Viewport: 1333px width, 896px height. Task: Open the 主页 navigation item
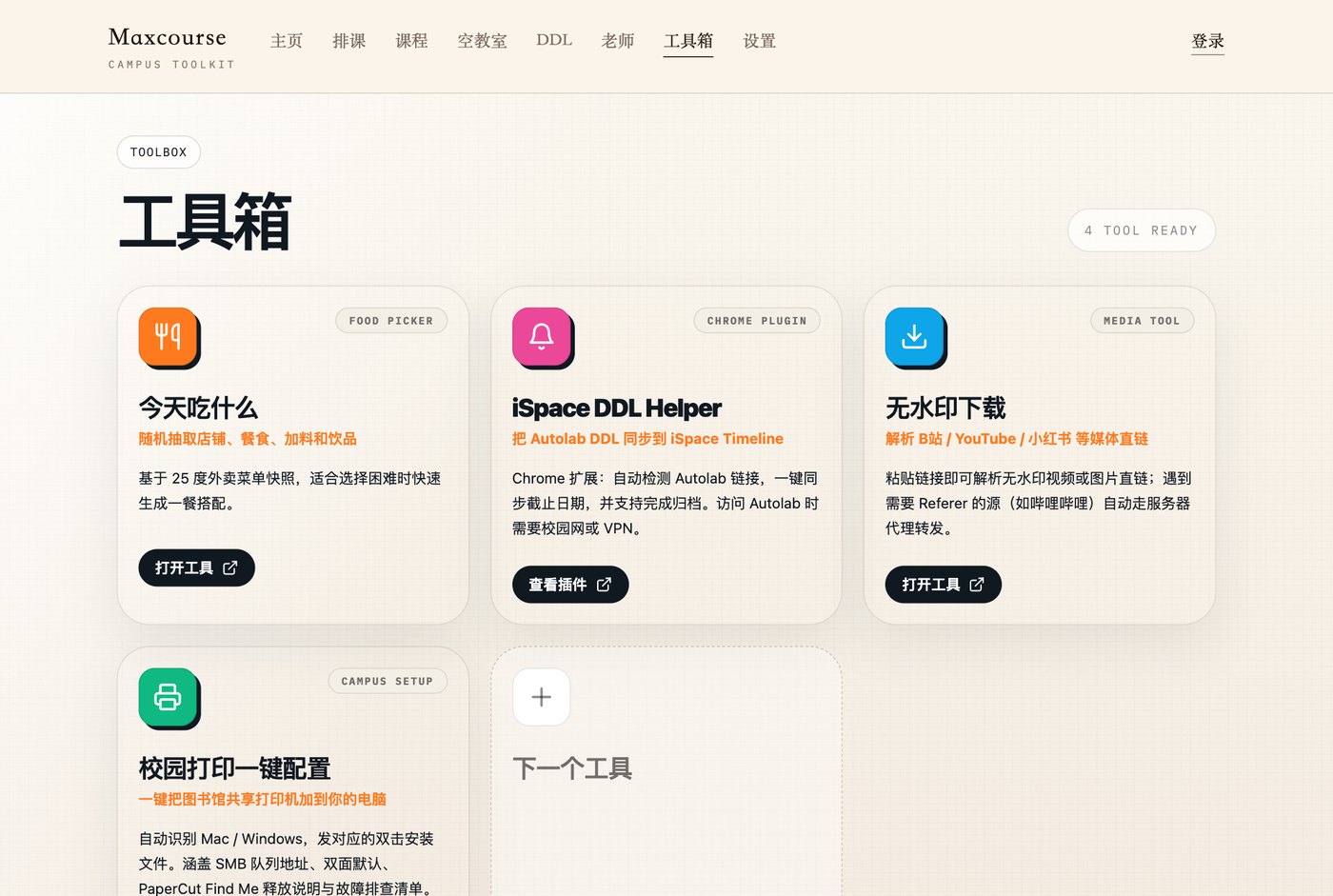point(287,41)
